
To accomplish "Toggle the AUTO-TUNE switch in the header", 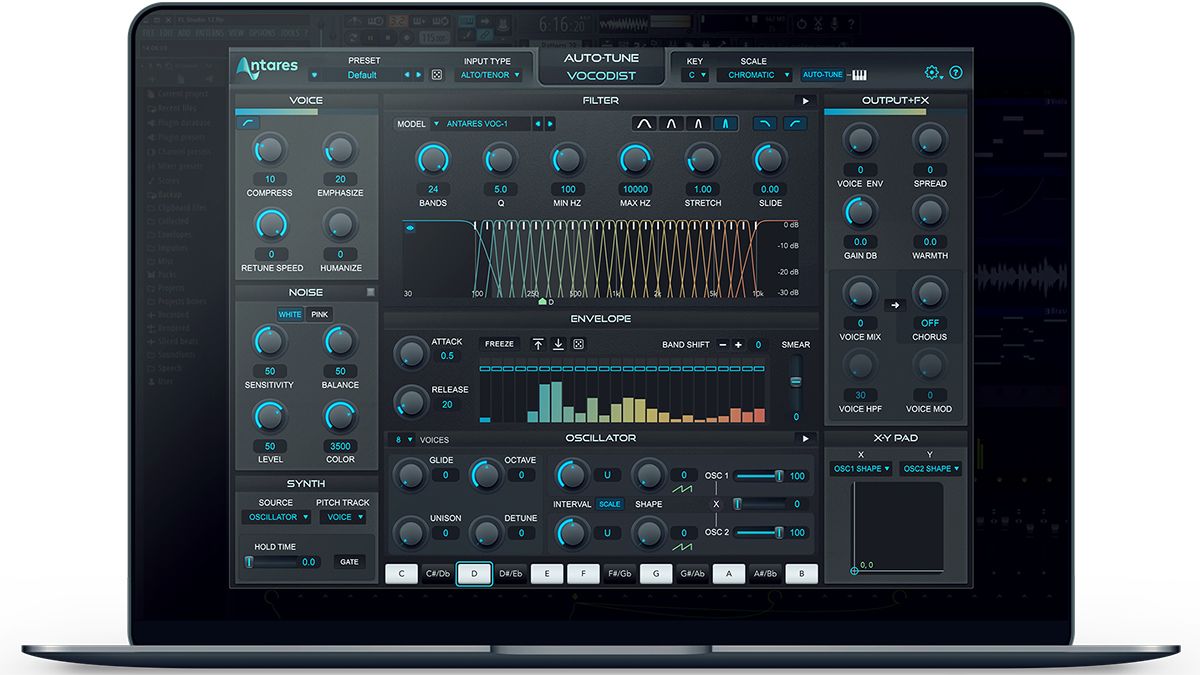I will coord(822,74).
